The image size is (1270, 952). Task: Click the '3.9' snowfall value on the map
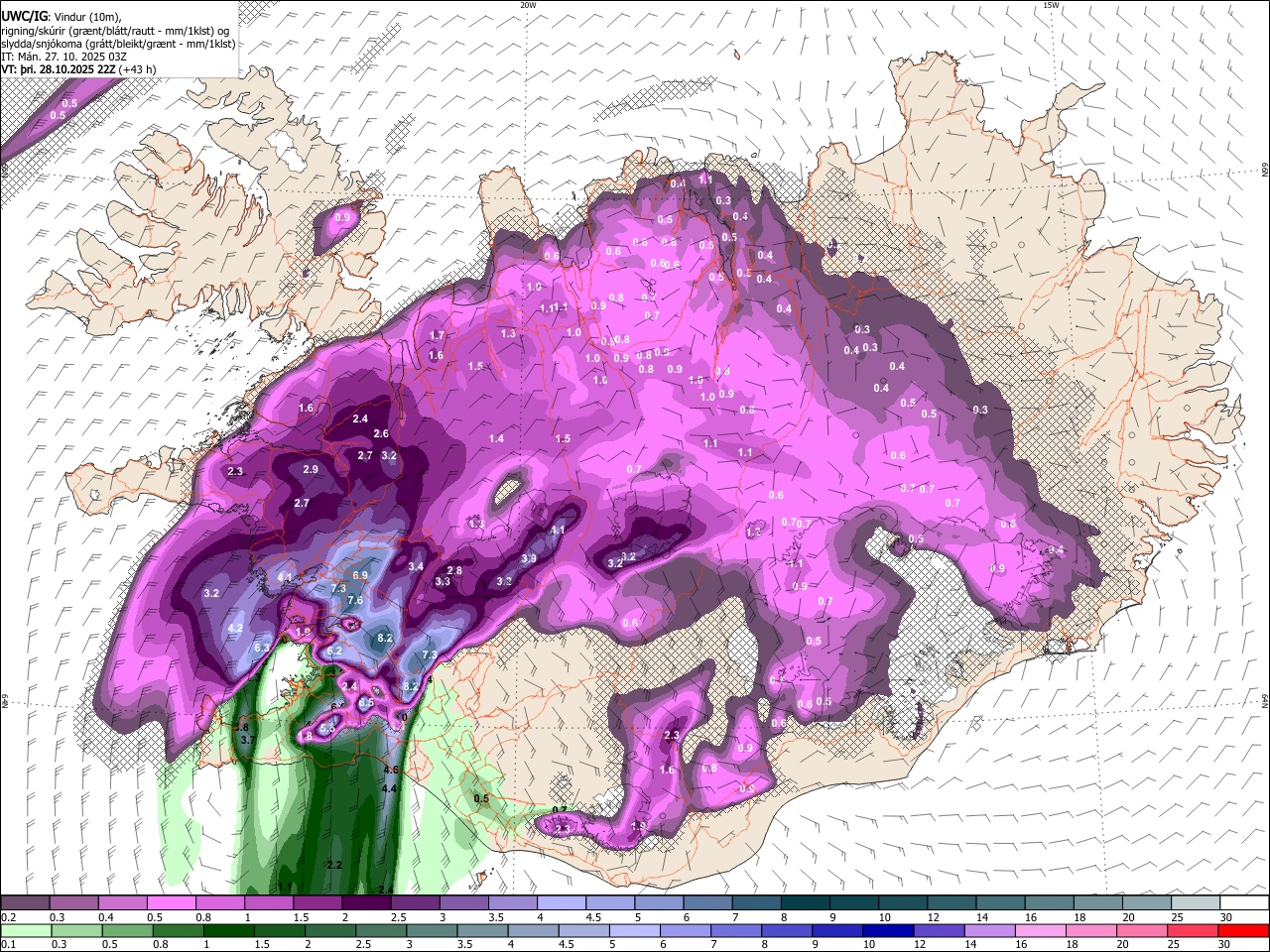pyautogui.click(x=529, y=558)
